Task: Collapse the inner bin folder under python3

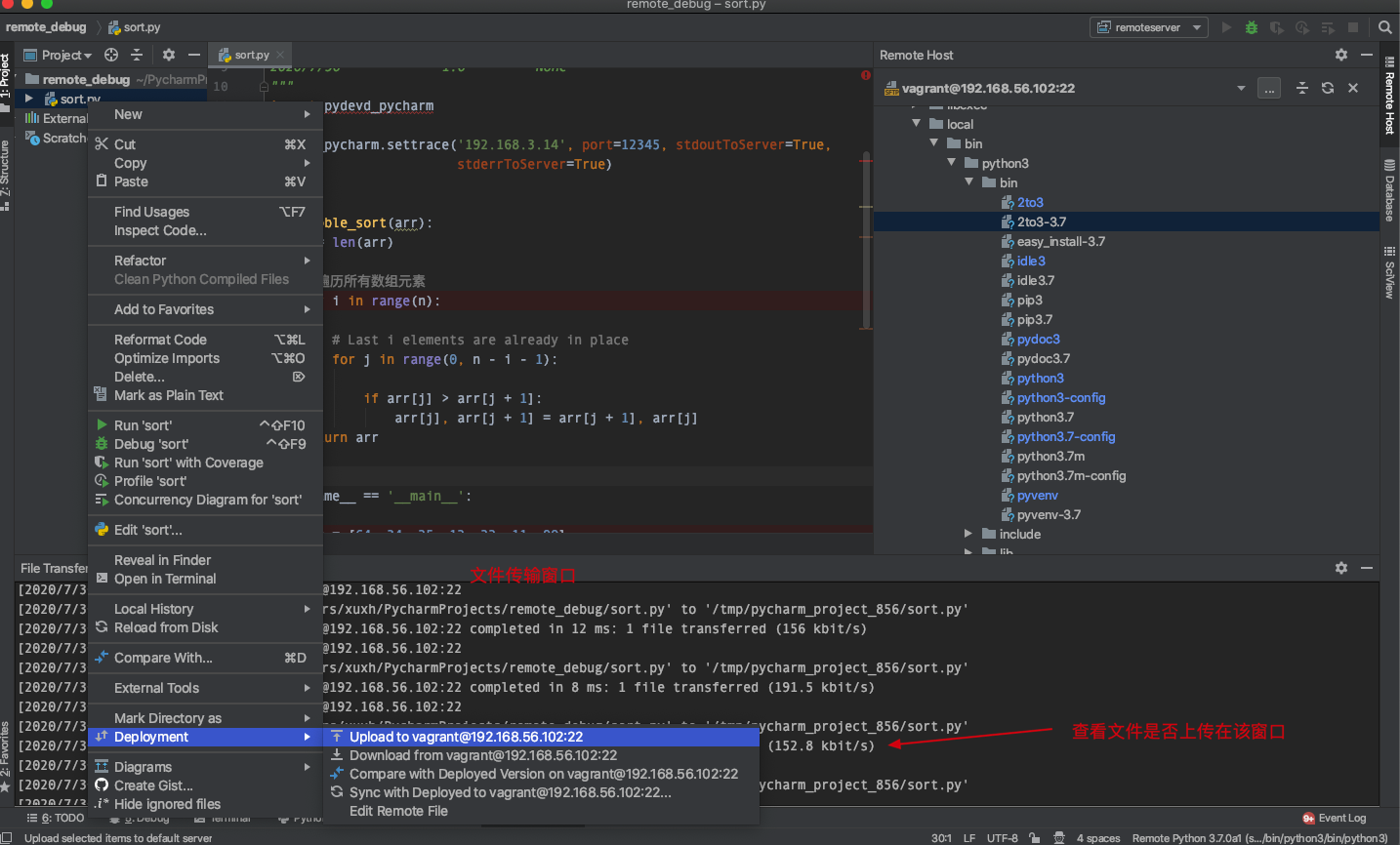Action: click(x=968, y=182)
